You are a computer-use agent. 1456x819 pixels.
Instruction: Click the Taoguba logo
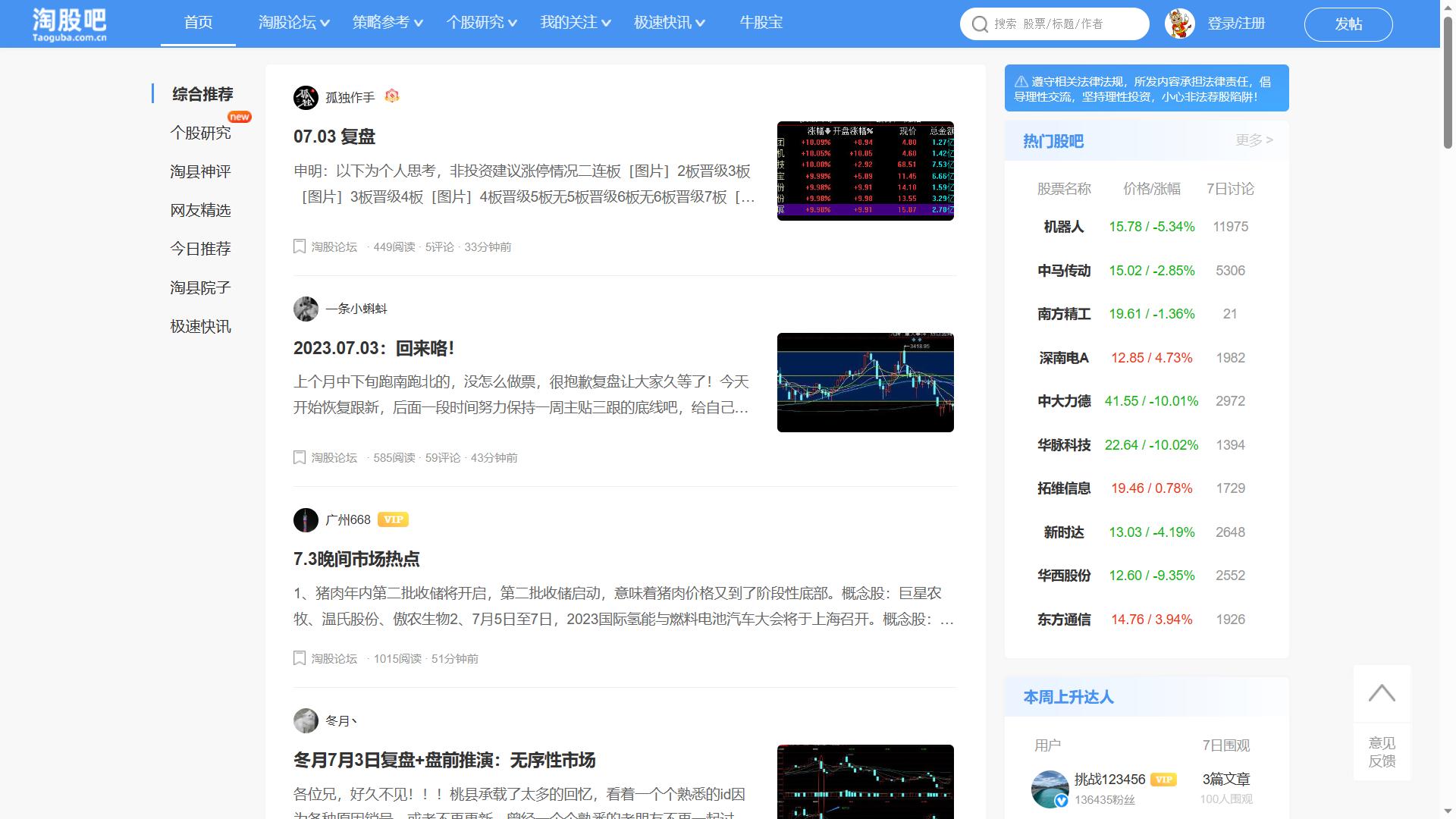[x=68, y=23]
